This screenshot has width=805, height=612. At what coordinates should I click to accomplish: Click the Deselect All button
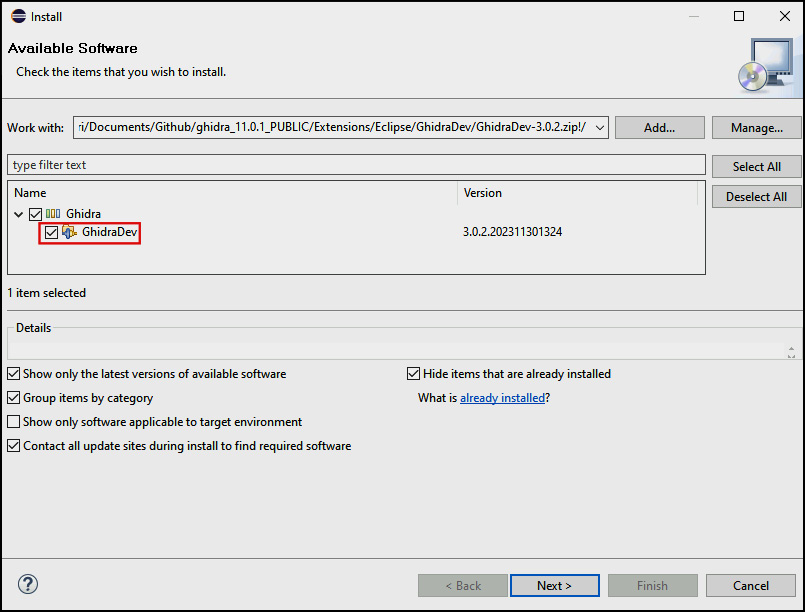pos(756,197)
